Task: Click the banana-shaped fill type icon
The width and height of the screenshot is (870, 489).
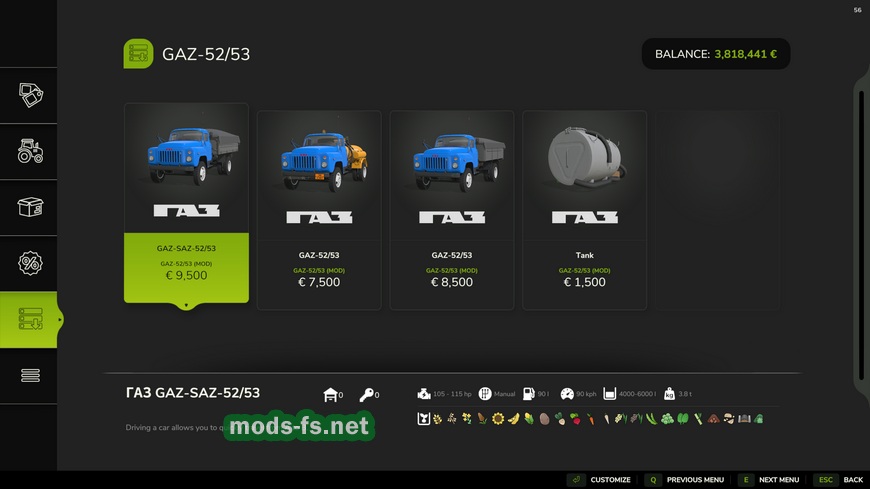Action: pyautogui.click(x=513, y=419)
